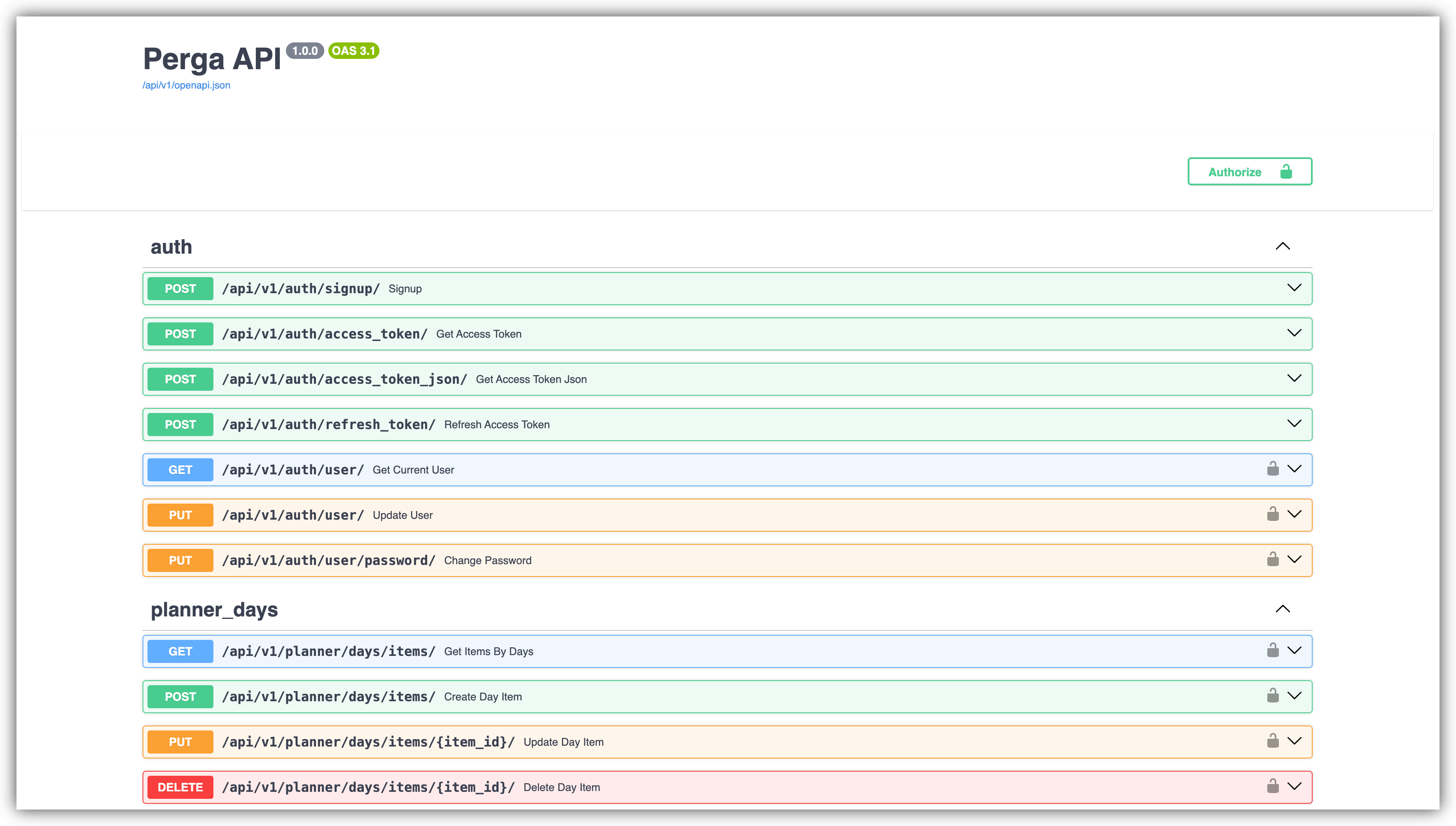Open the auth section header
The height and width of the screenshot is (826, 1456).
(171, 246)
